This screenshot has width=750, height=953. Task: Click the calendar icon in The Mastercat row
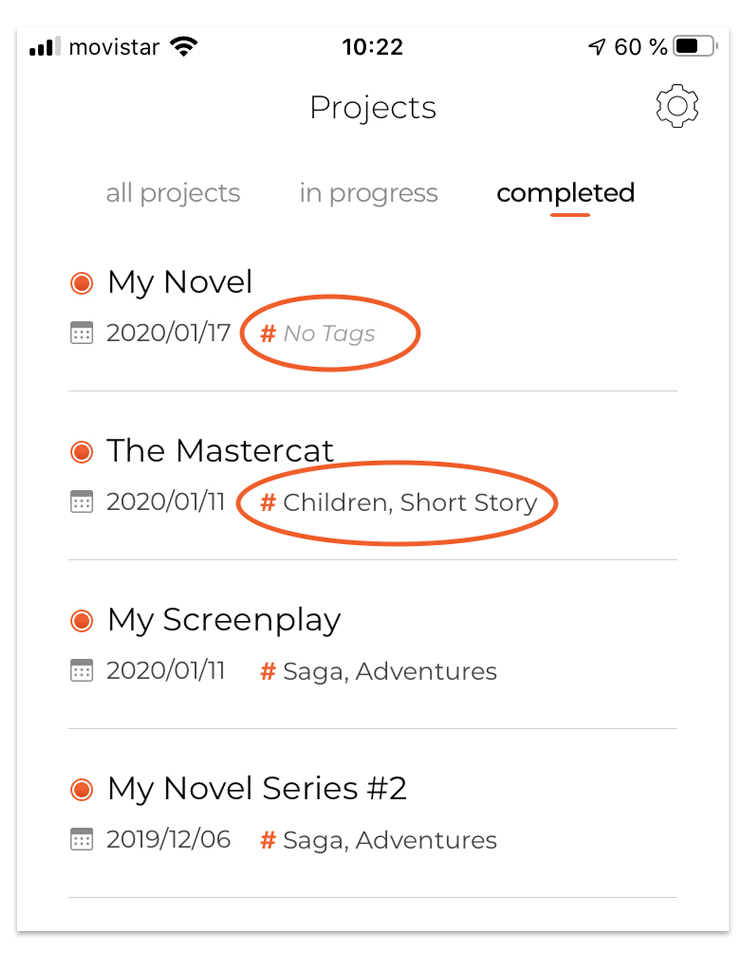[x=81, y=502]
